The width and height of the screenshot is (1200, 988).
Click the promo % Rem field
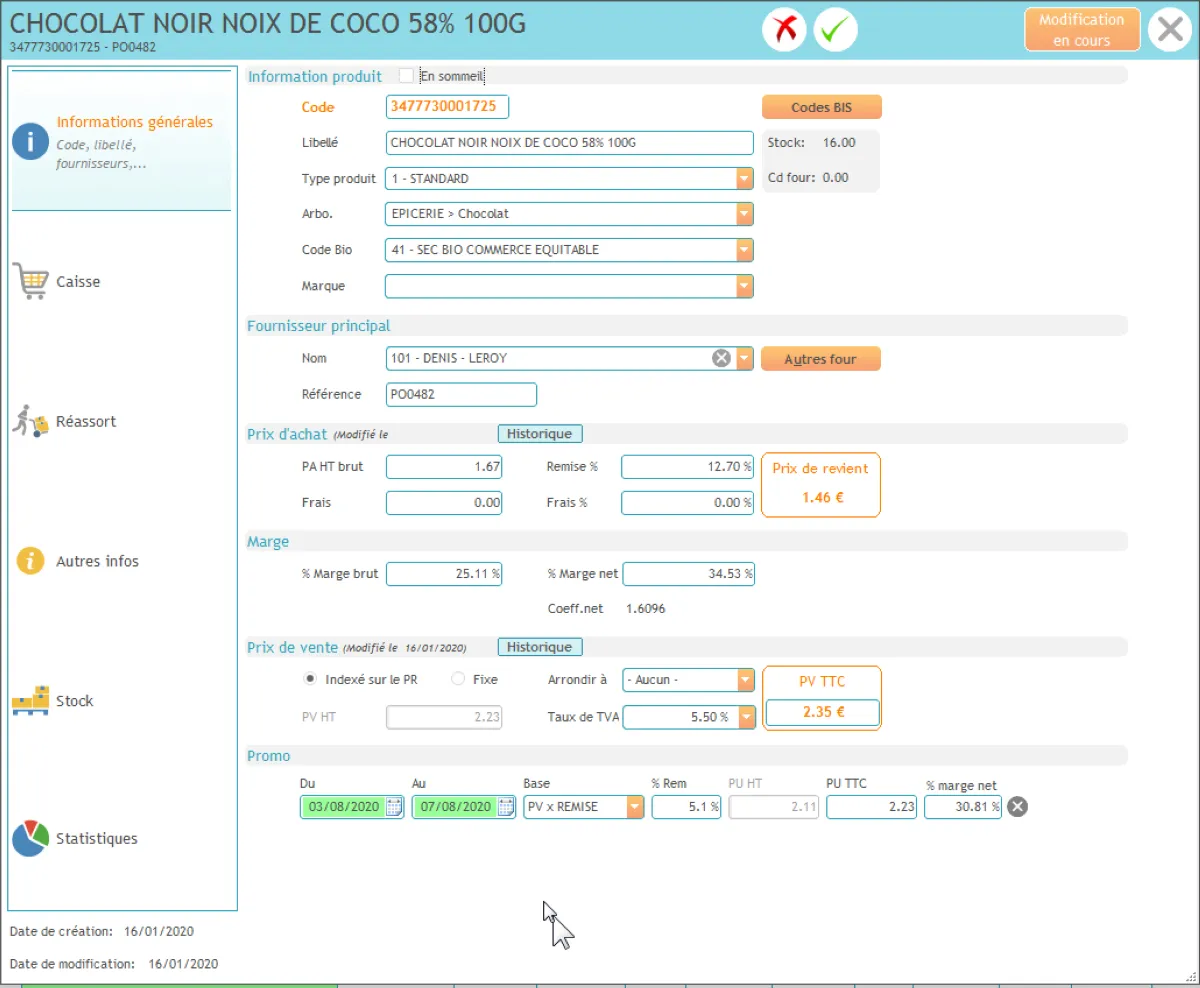(686, 807)
